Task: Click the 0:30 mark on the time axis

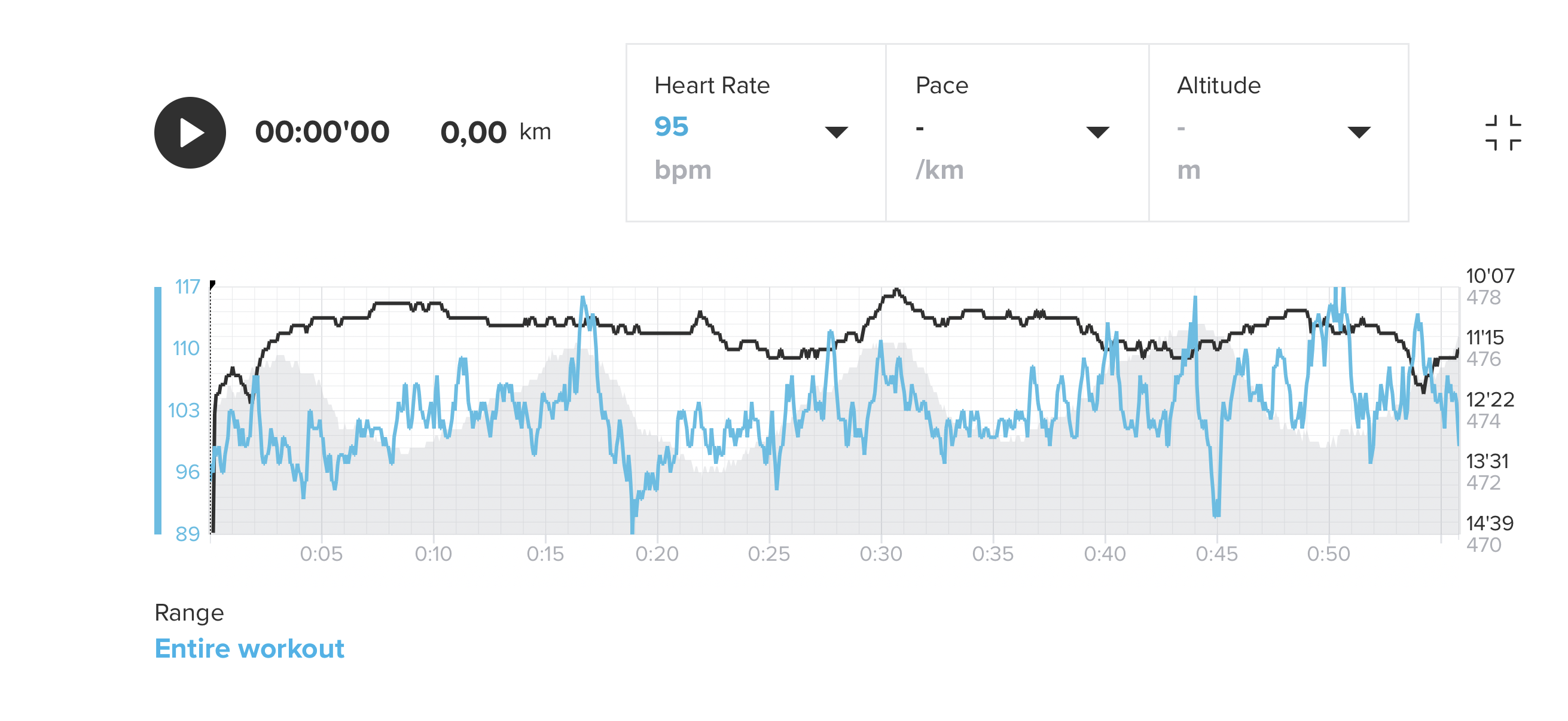Action: (x=881, y=554)
